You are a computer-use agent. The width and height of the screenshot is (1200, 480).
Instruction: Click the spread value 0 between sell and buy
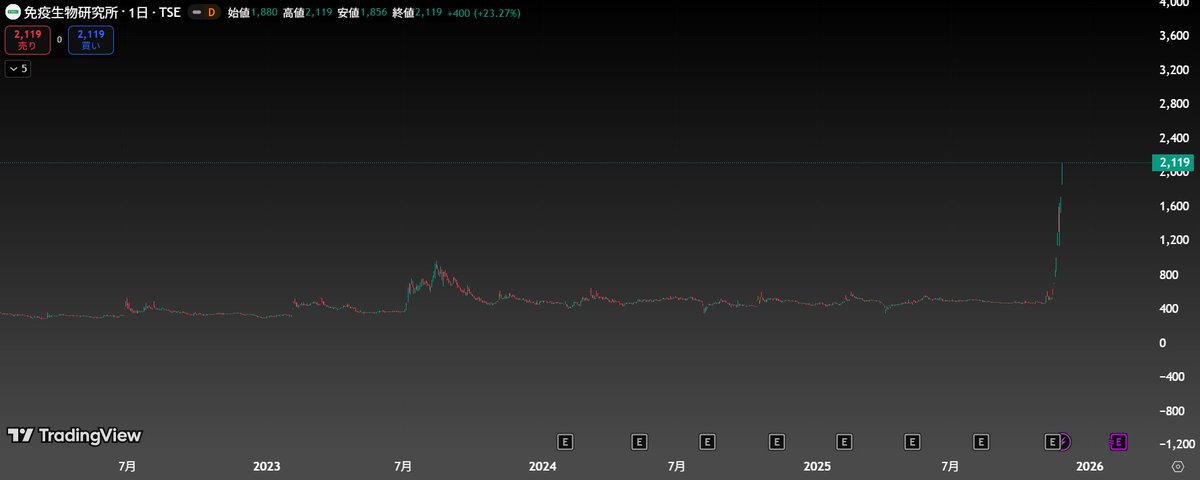click(59, 40)
